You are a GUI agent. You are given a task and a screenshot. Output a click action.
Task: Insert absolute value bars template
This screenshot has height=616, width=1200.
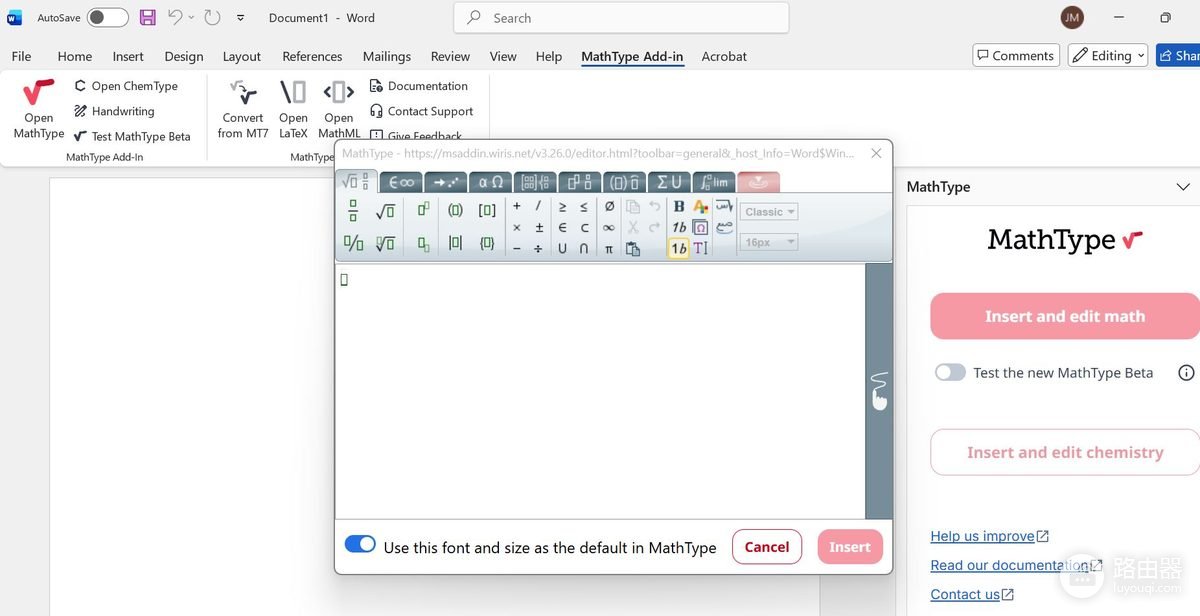(x=455, y=243)
